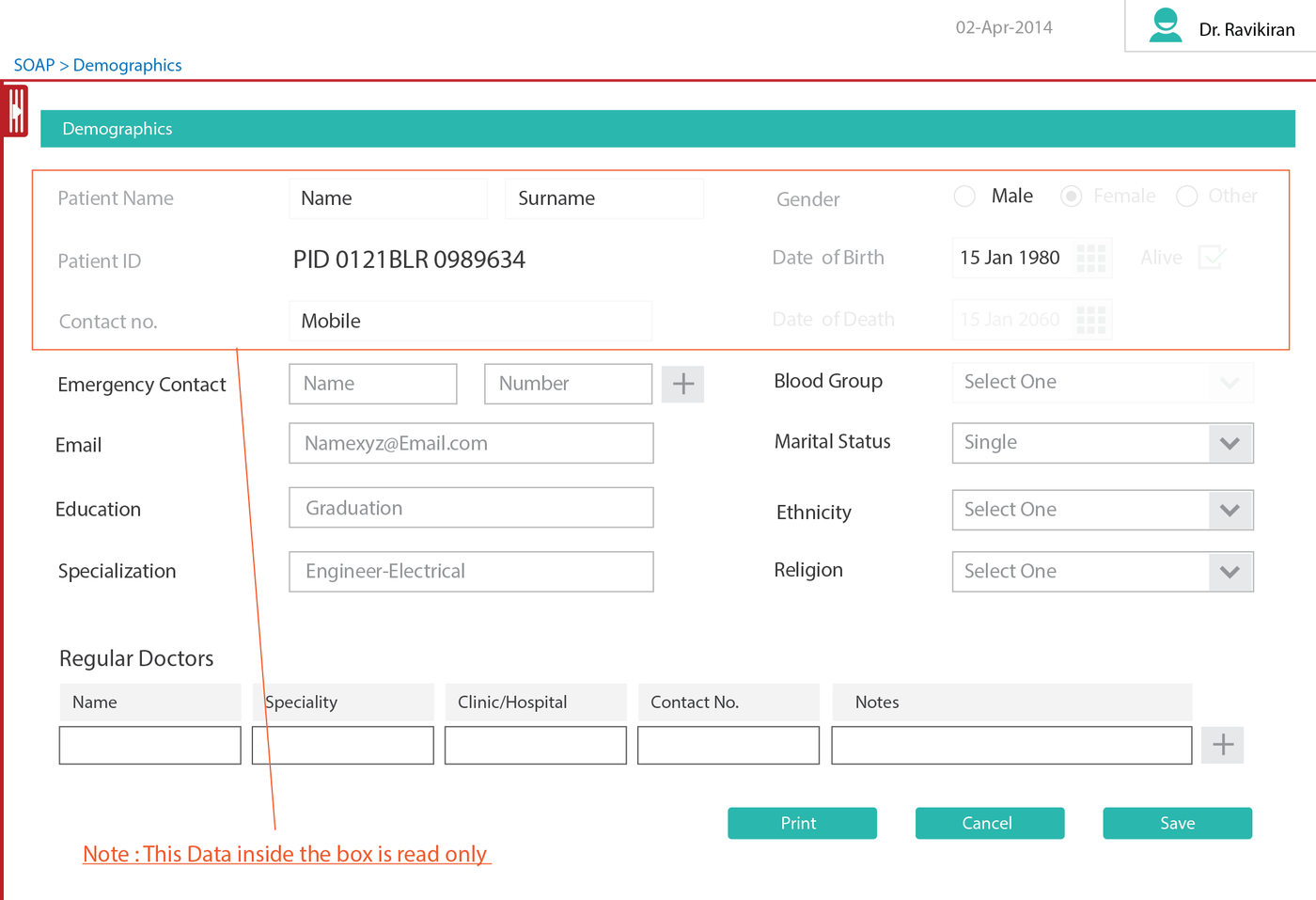1316x900 pixels.
Task: Open the Date of Birth calendar picker
Action: [1090, 257]
